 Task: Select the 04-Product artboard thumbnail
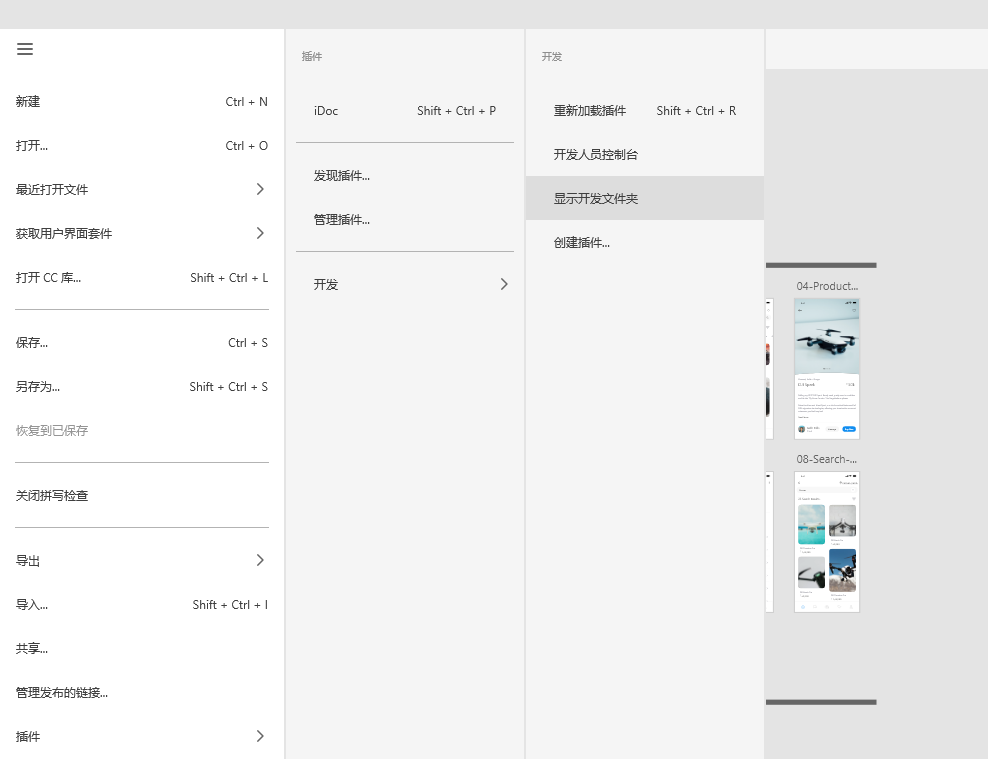827,368
